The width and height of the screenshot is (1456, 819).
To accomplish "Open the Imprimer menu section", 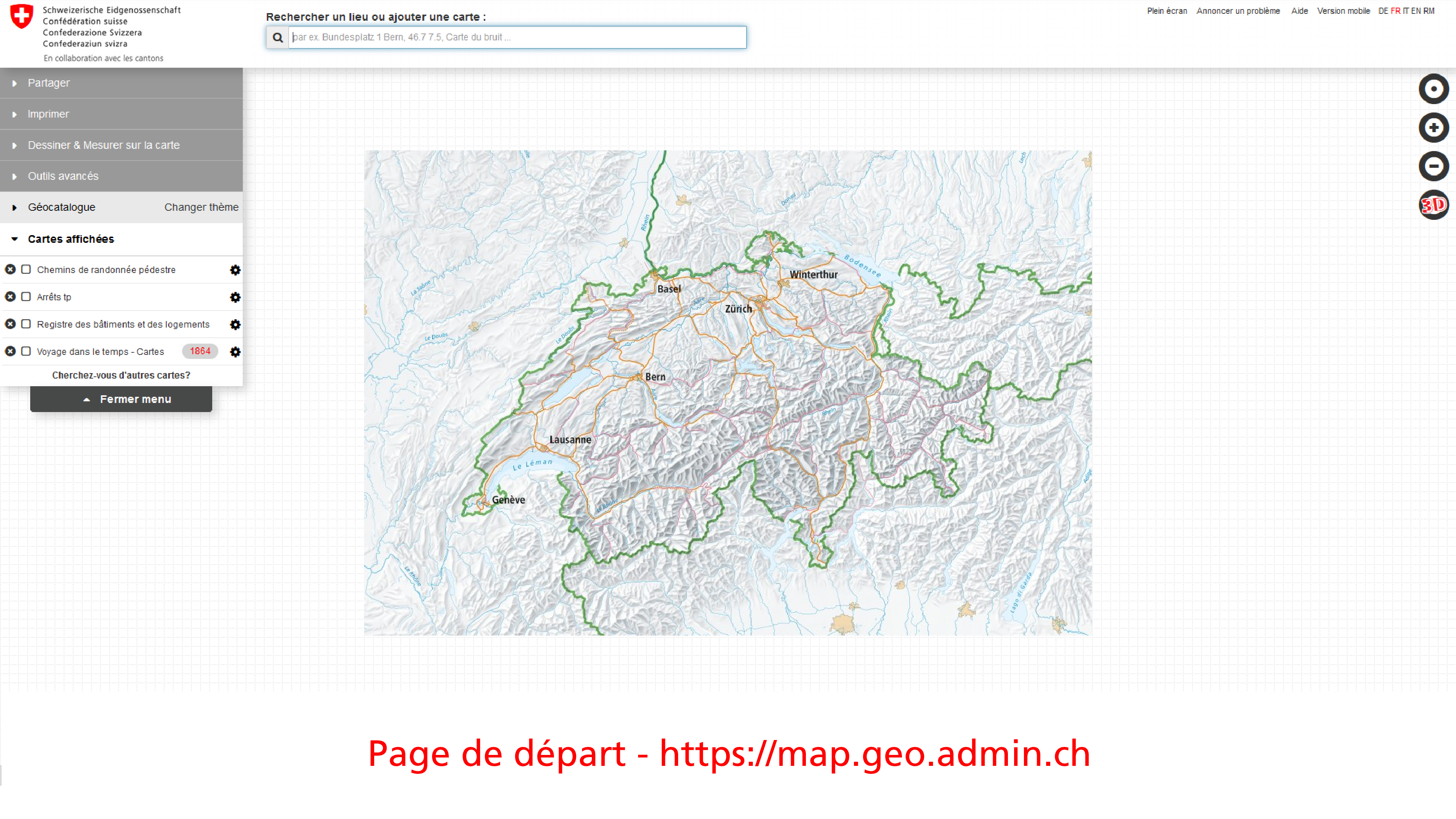I will [x=48, y=114].
